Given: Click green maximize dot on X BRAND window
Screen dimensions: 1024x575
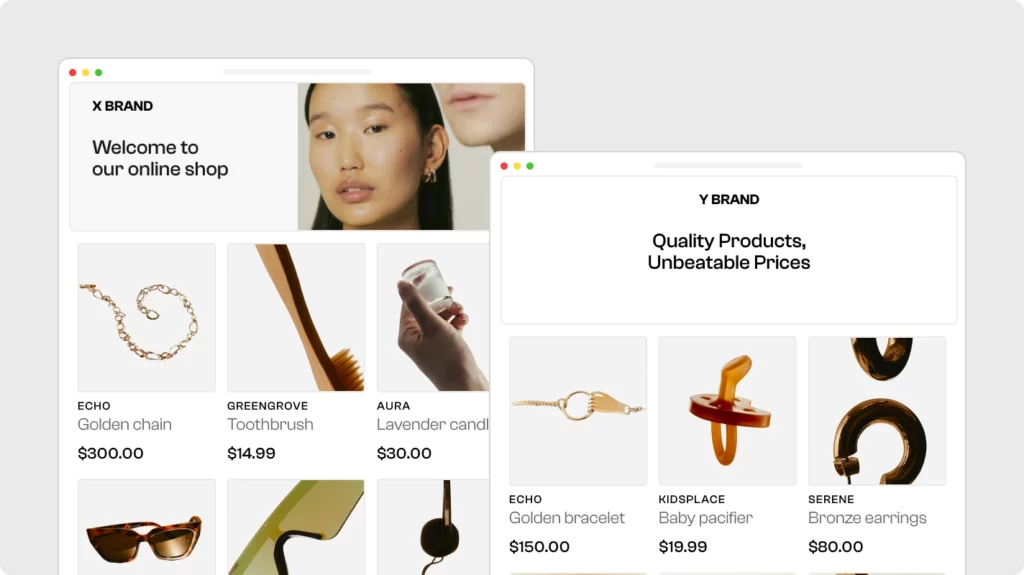Looking at the screenshot, I should pyautogui.click(x=99, y=73).
